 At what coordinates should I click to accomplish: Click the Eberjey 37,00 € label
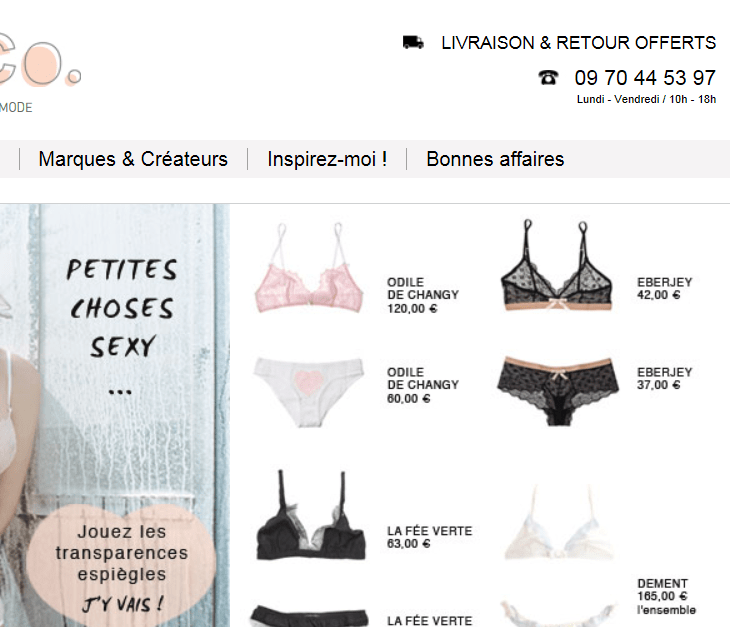(x=665, y=378)
